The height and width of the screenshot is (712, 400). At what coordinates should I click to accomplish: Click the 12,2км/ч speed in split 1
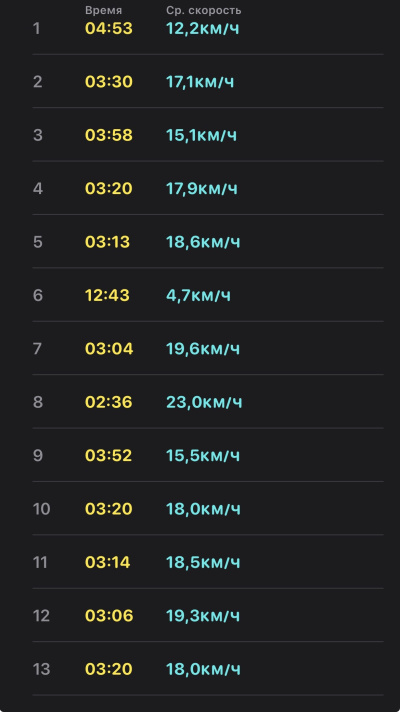click(x=202, y=29)
